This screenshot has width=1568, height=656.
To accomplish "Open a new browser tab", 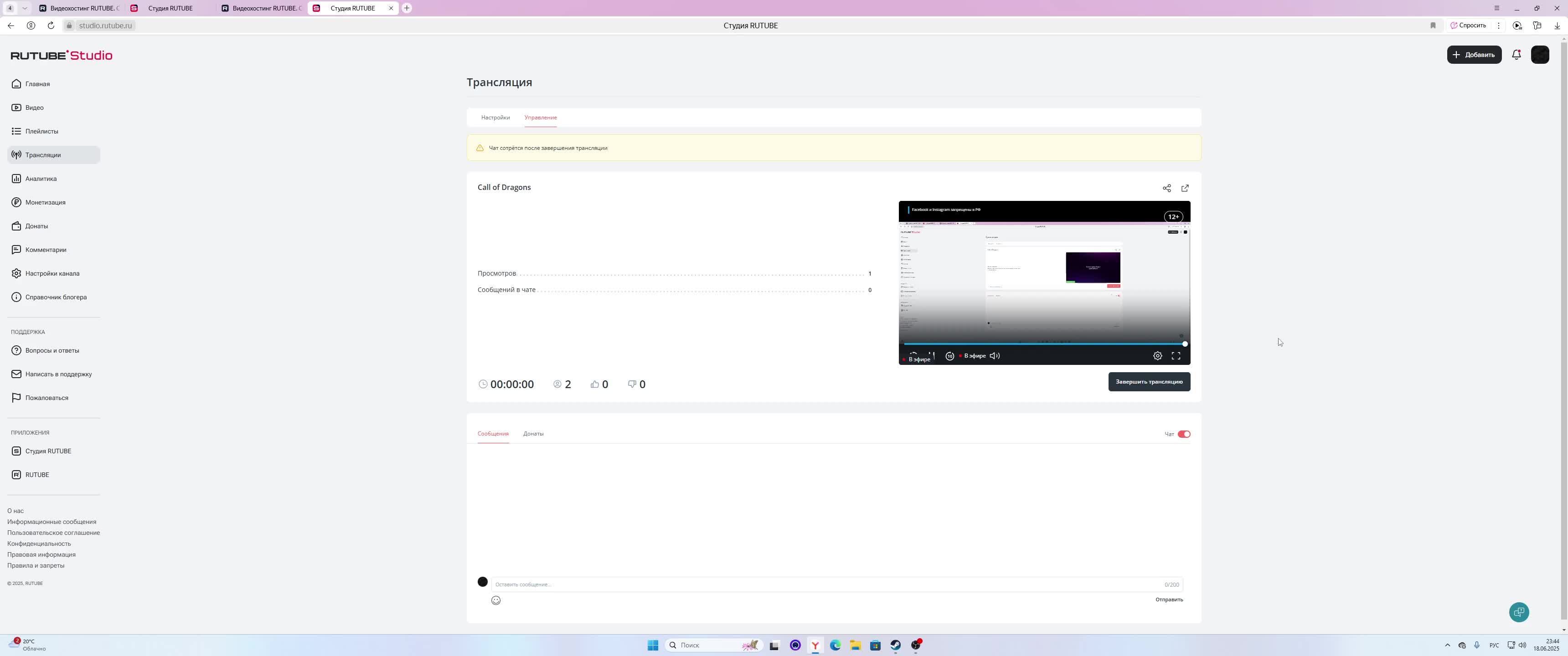I will pyautogui.click(x=407, y=9).
